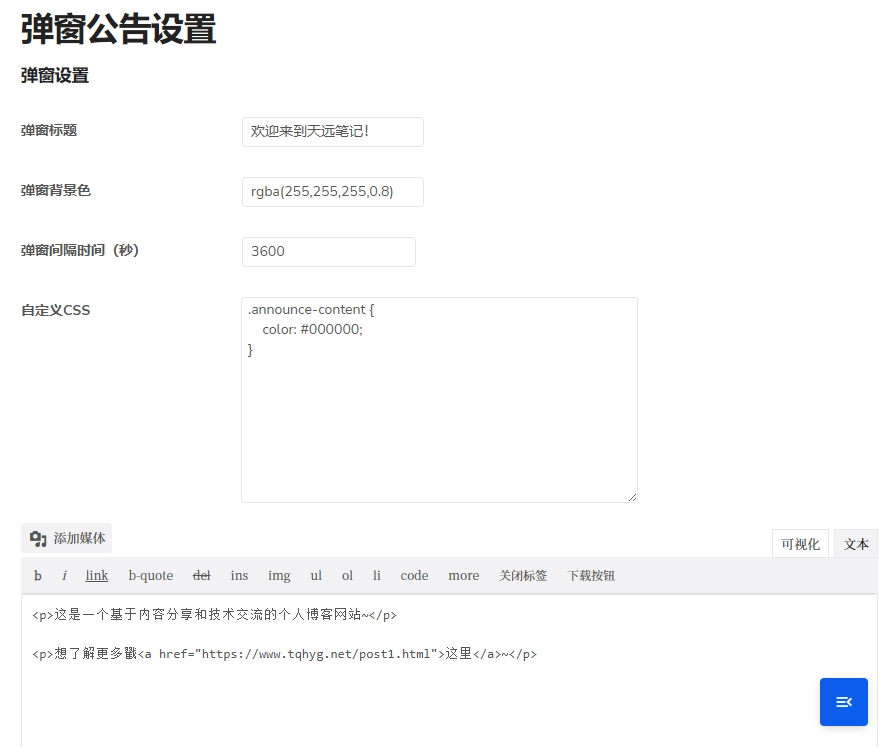Add a list item with li quicktag

click(377, 575)
